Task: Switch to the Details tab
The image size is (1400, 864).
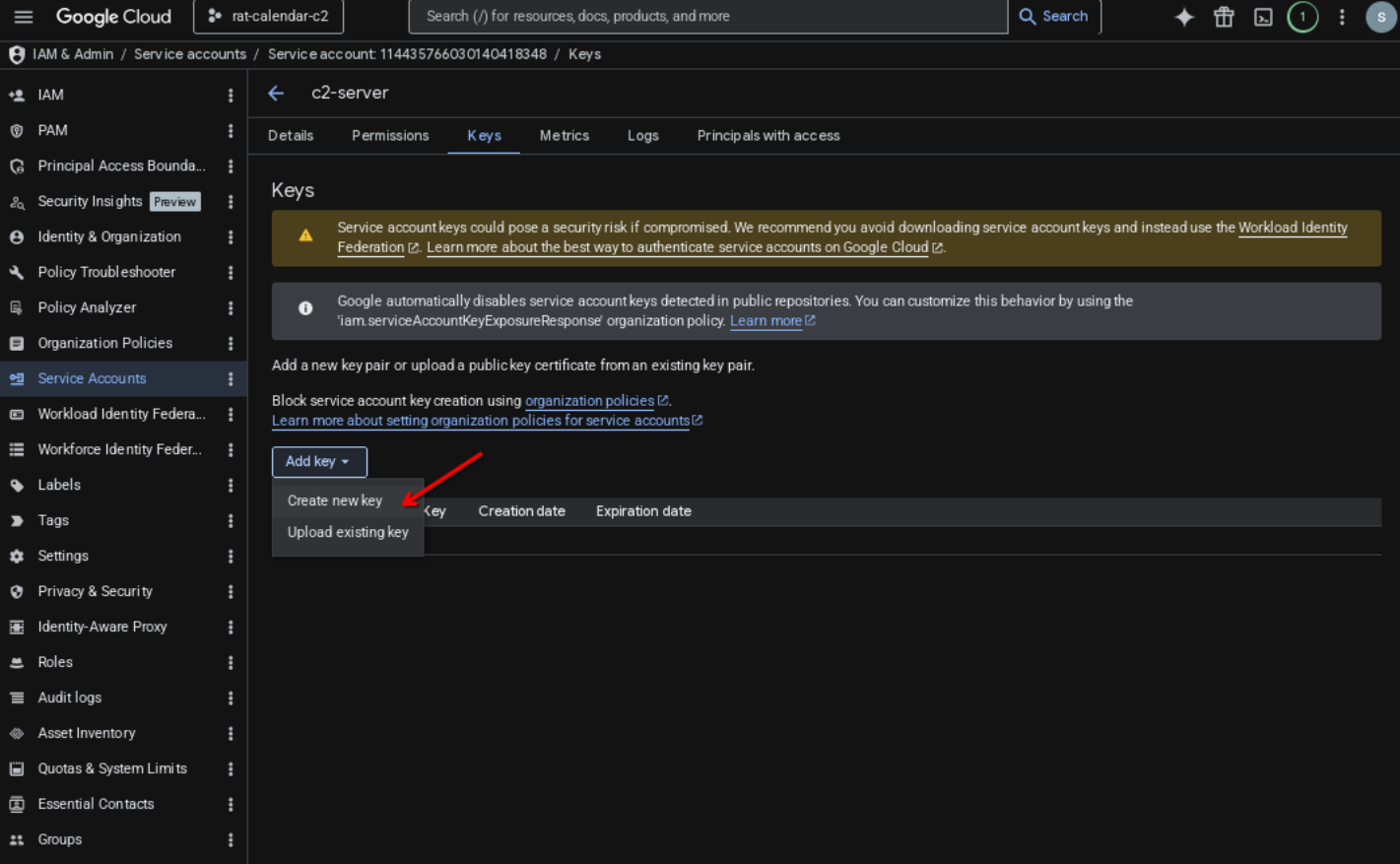Action: pyautogui.click(x=291, y=136)
